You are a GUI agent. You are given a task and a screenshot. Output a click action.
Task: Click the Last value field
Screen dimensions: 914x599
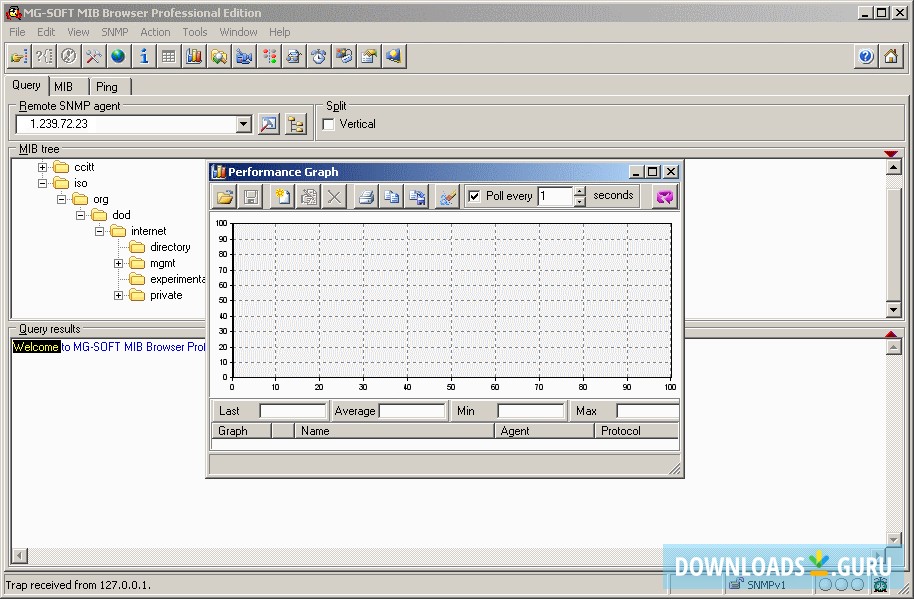pos(293,411)
